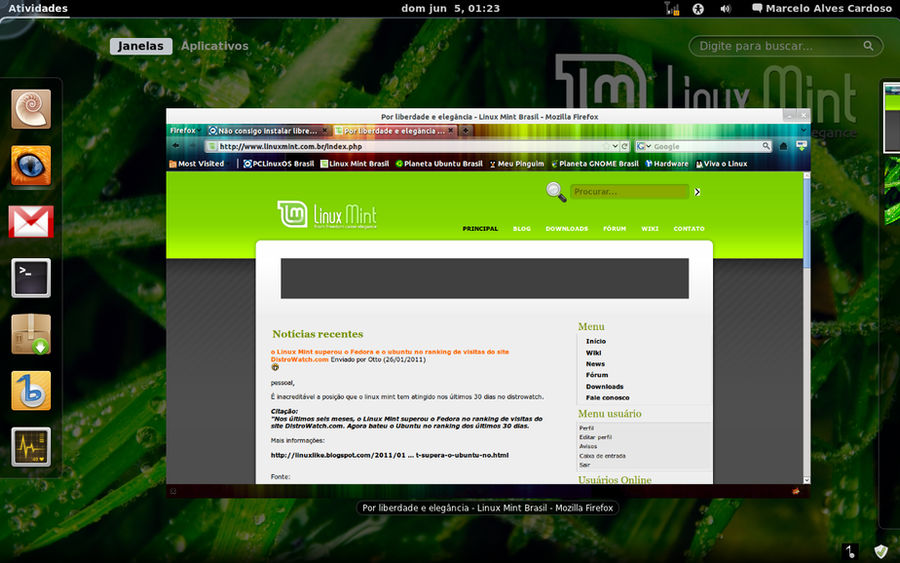Click the shield icon in bottom-right tray
The height and width of the screenshot is (563, 900).
tap(880, 552)
